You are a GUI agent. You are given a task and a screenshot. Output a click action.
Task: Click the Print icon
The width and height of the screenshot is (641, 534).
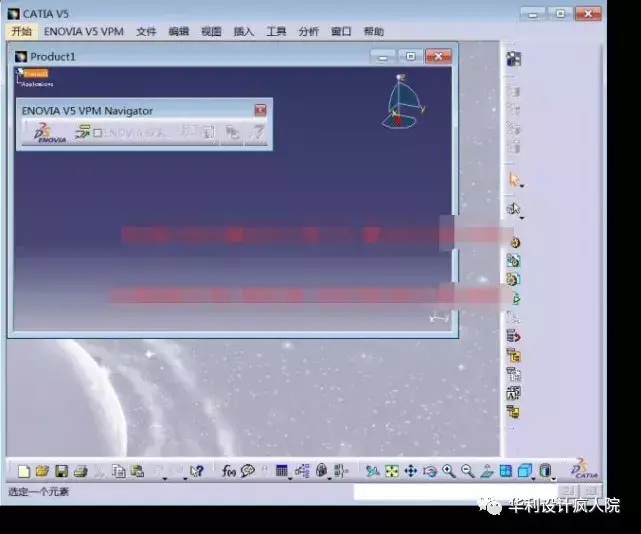pyautogui.click(x=81, y=471)
